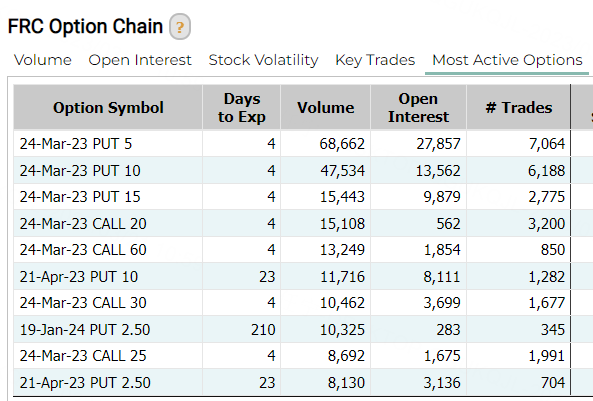Click volume value 11,716
This screenshot has width=593, height=401.
click(x=342, y=277)
